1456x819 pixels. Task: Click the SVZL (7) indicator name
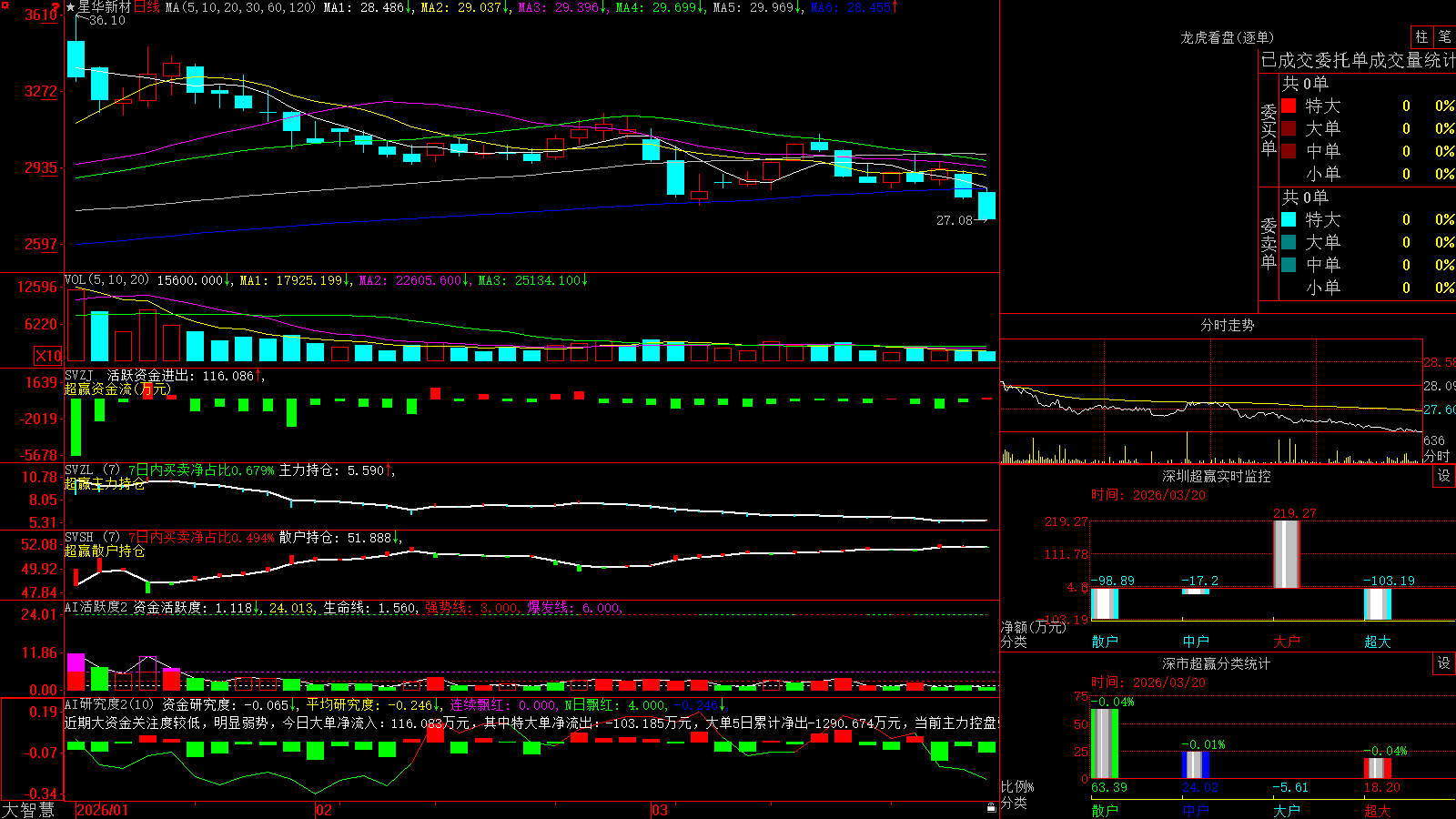coord(92,470)
